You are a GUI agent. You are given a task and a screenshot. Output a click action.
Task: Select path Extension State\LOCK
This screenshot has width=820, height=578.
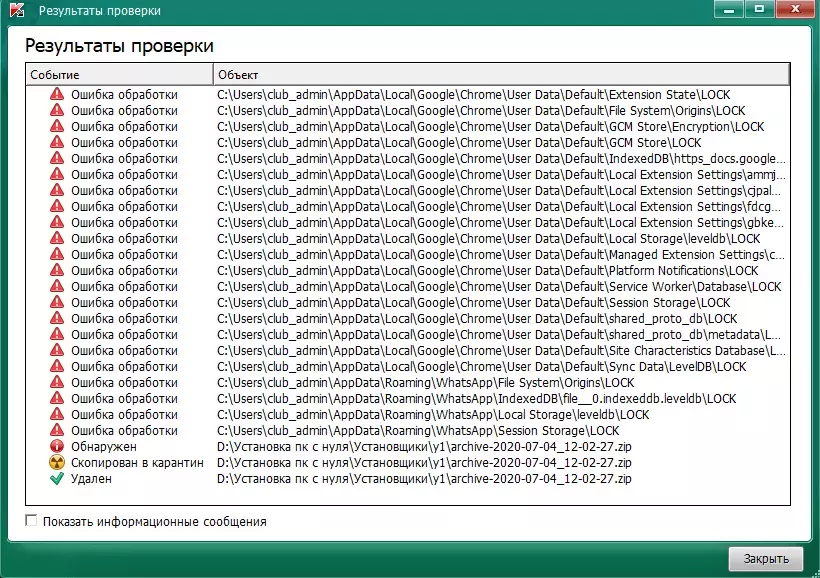tap(473, 94)
